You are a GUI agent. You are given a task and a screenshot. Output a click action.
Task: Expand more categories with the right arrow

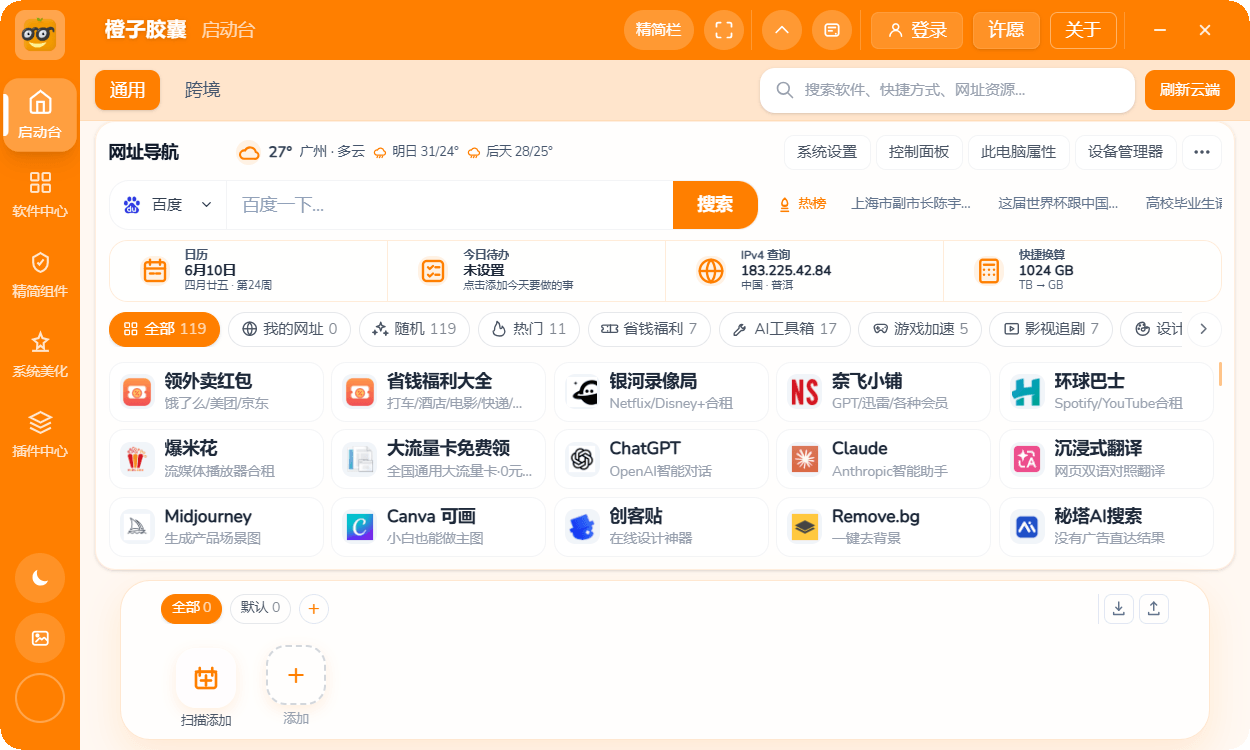click(1204, 329)
